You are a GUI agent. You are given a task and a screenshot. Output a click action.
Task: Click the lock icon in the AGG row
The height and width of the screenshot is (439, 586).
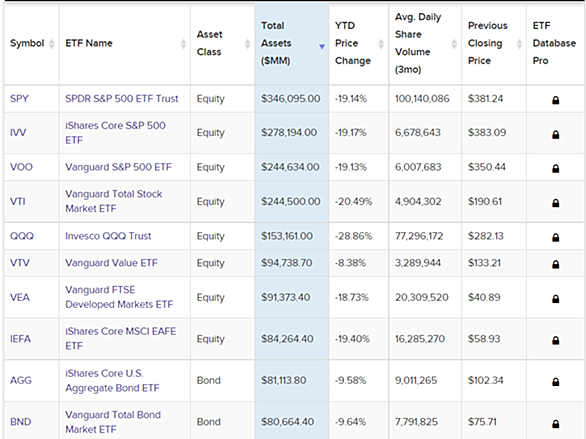tap(555, 381)
